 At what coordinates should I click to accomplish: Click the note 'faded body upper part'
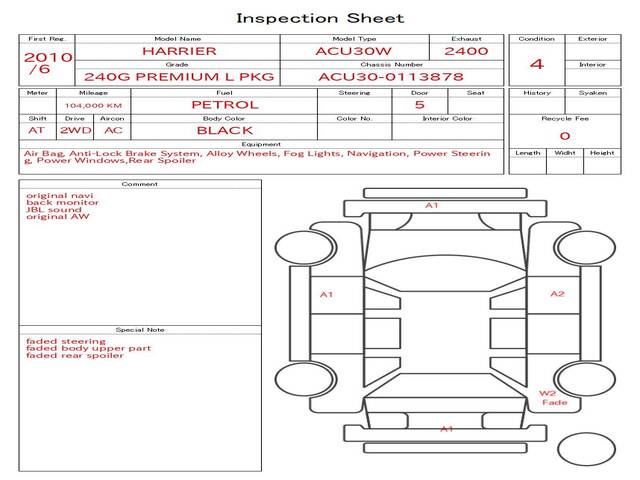coord(88,348)
